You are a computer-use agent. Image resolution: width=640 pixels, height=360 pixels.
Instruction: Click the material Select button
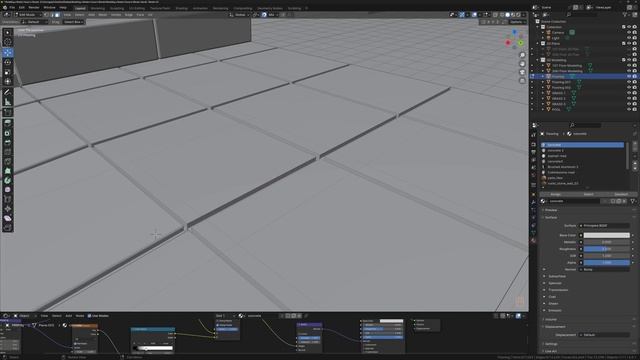coord(588,194)
